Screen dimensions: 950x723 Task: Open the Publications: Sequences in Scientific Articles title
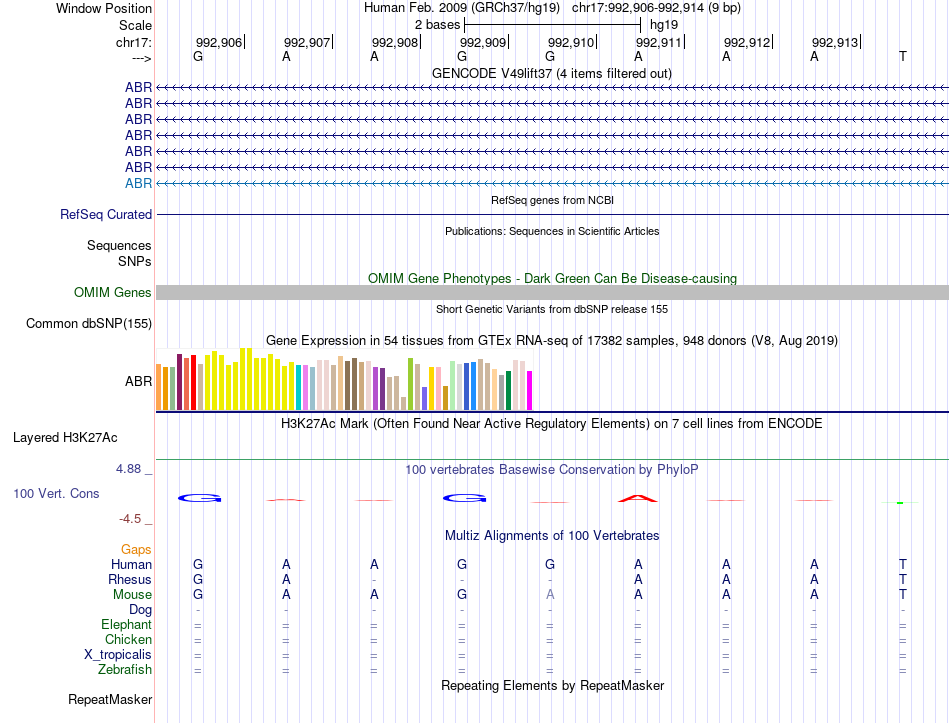click(552, 231)
